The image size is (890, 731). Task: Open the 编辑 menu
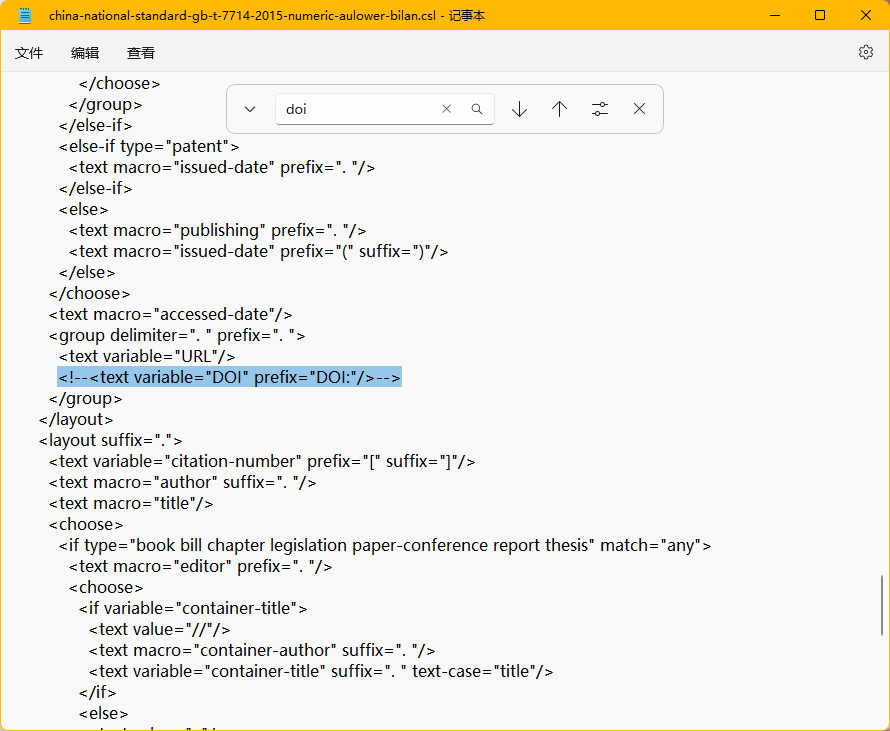[85, 53]
